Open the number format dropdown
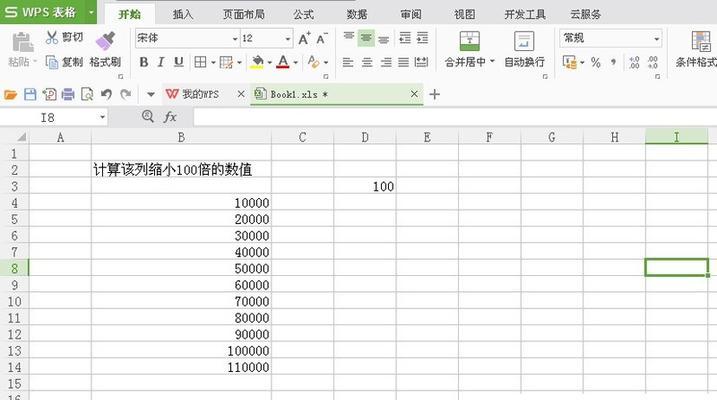The image size is (717, 400). (657, 39)
